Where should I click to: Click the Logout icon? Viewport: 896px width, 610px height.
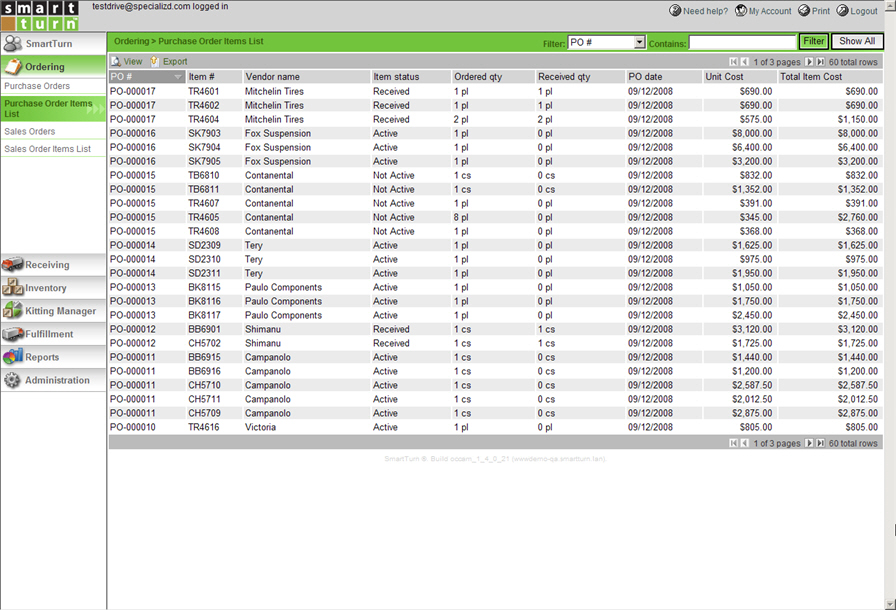(842, 10)
